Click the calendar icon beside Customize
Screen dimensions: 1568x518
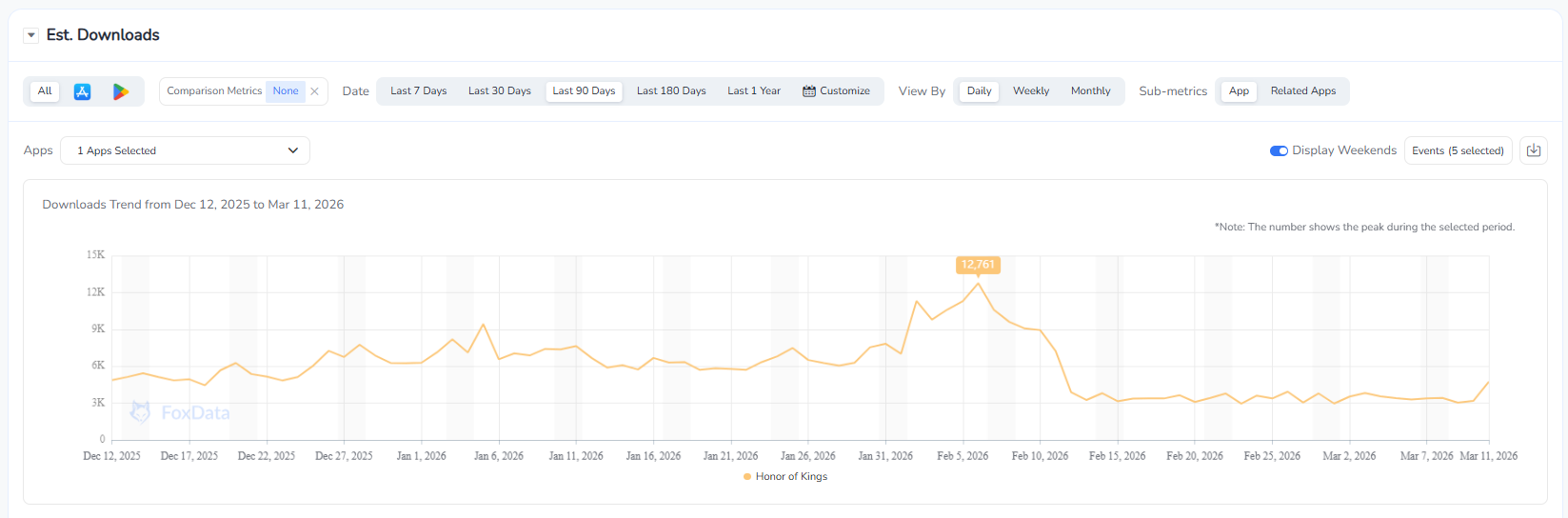pos(809,91)
